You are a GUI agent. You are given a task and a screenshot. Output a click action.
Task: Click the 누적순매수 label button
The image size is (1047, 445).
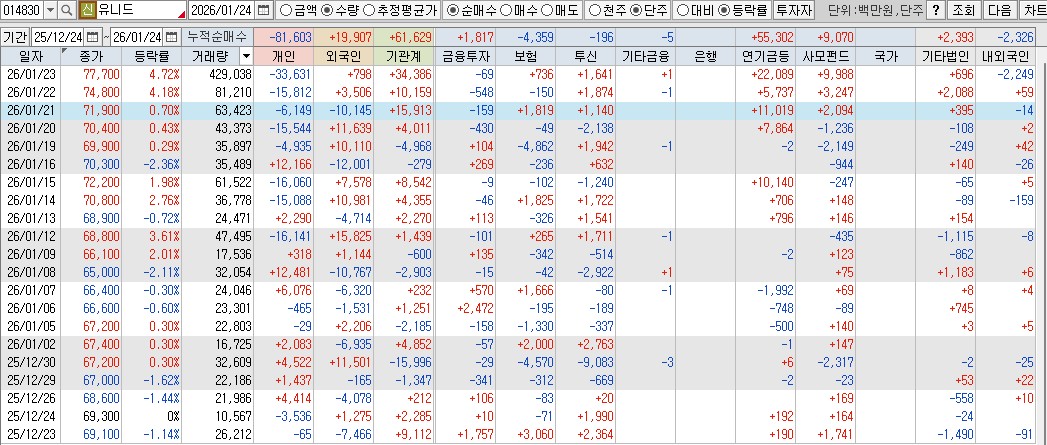click(217, 37)
